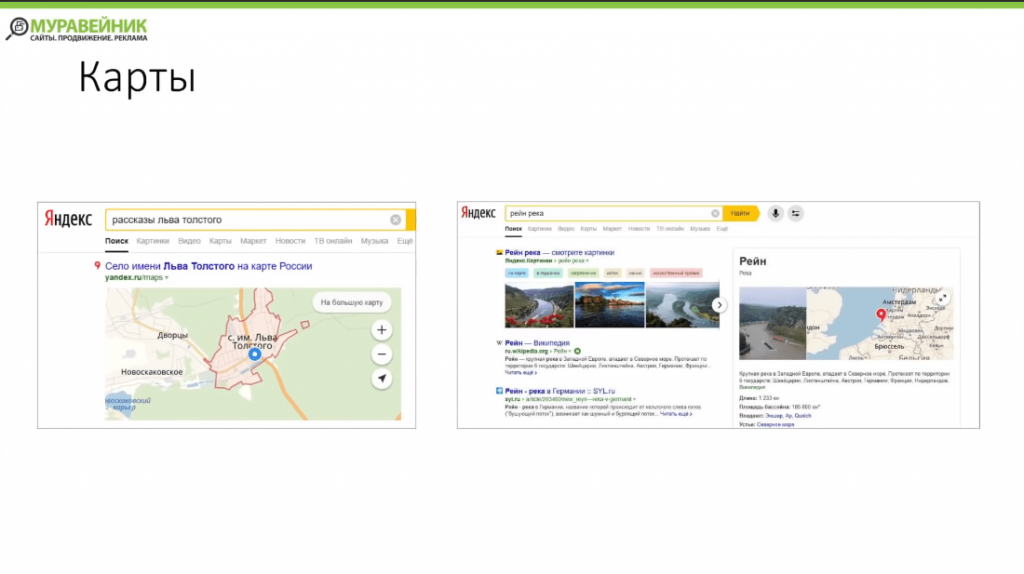Select Новости tab in рейн река search
The width and height of the screenshot is (1024, 574).
click(x=639, y=229)
